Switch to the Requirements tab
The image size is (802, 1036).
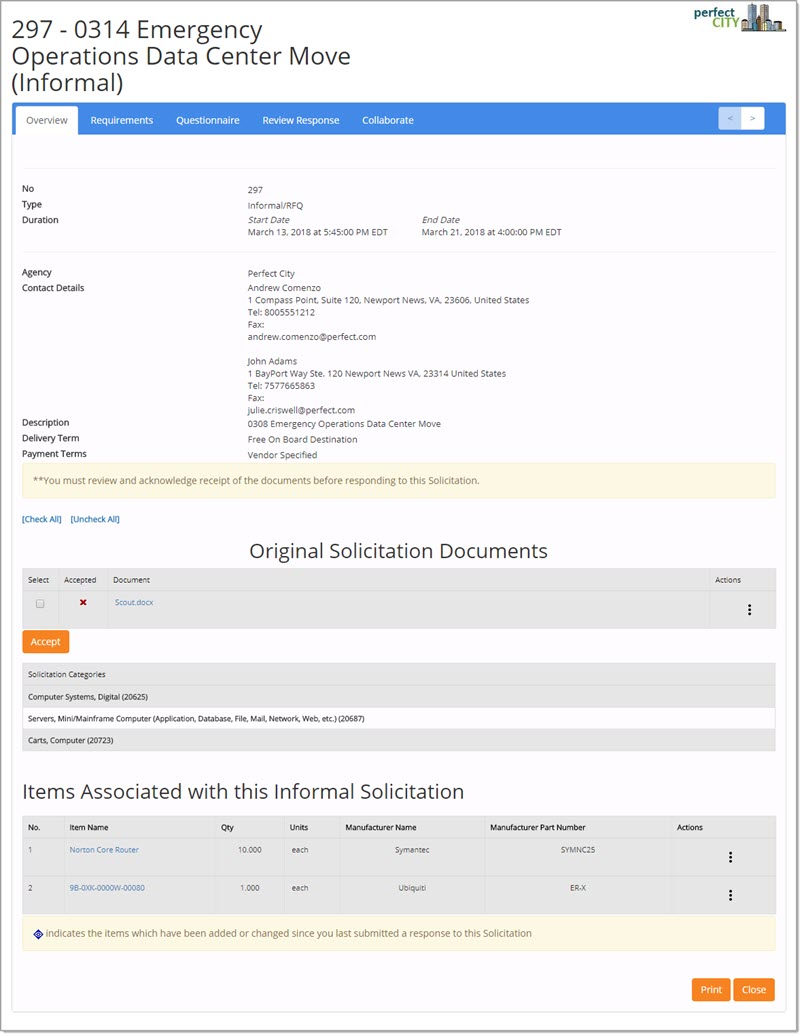pyautogui.click(x=122, y=120)
